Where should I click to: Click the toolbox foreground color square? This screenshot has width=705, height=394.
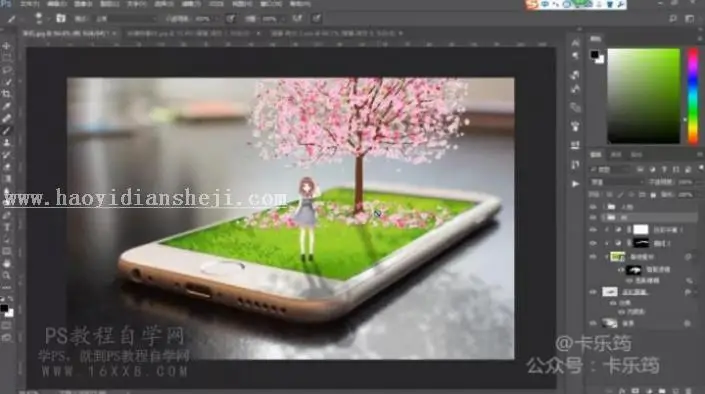pos(4,308)
